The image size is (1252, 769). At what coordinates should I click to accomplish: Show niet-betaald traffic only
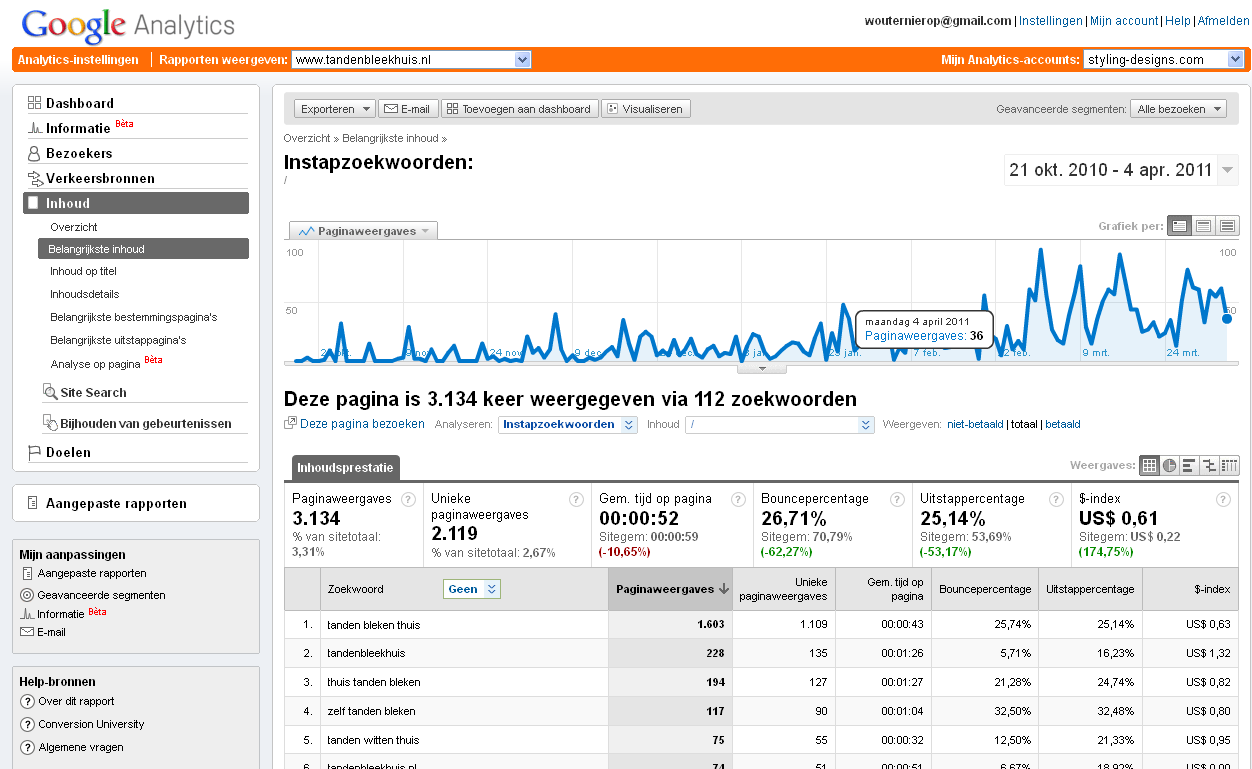975,424
